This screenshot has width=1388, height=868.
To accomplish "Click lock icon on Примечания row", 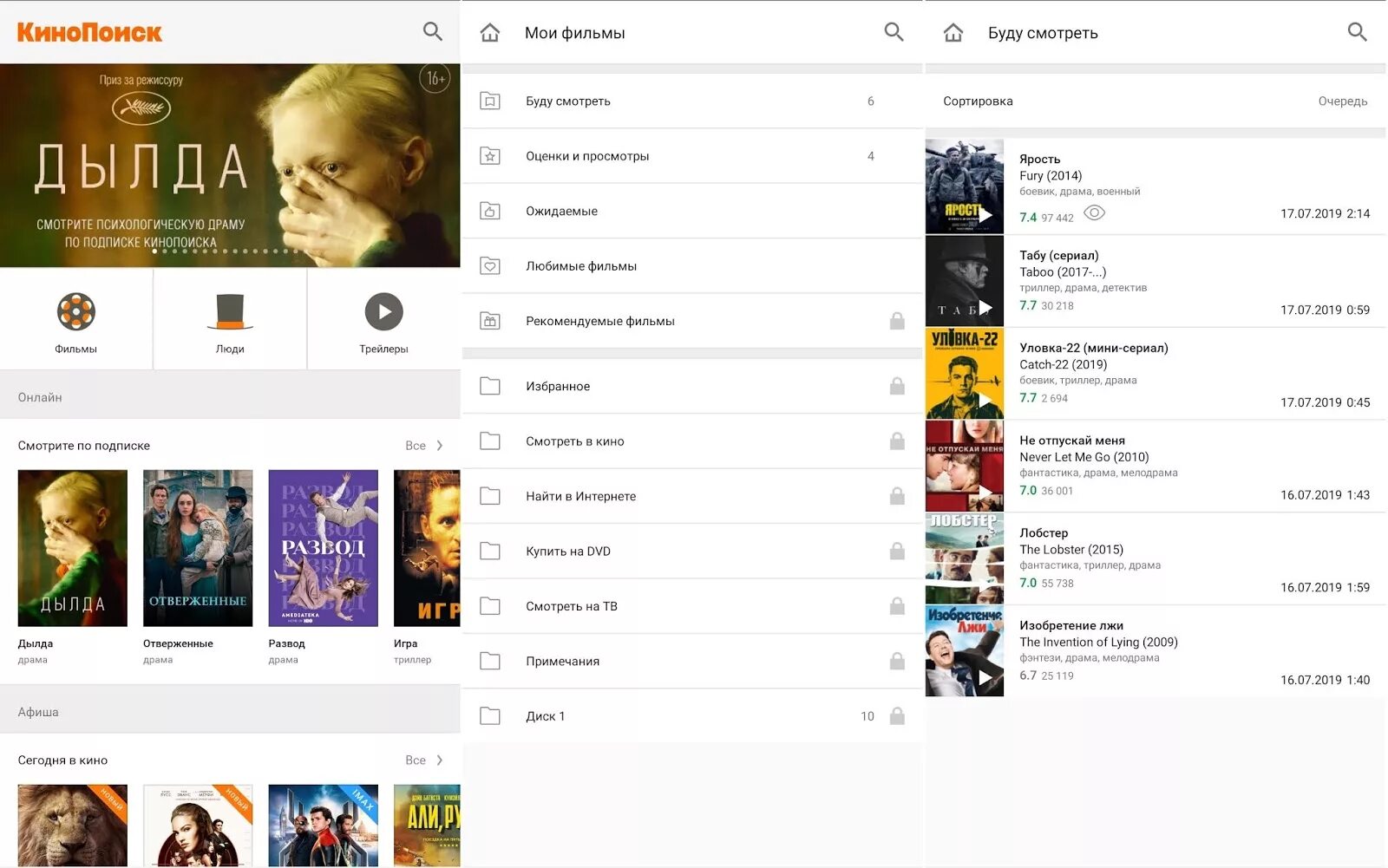I will [x=897, y=661].
